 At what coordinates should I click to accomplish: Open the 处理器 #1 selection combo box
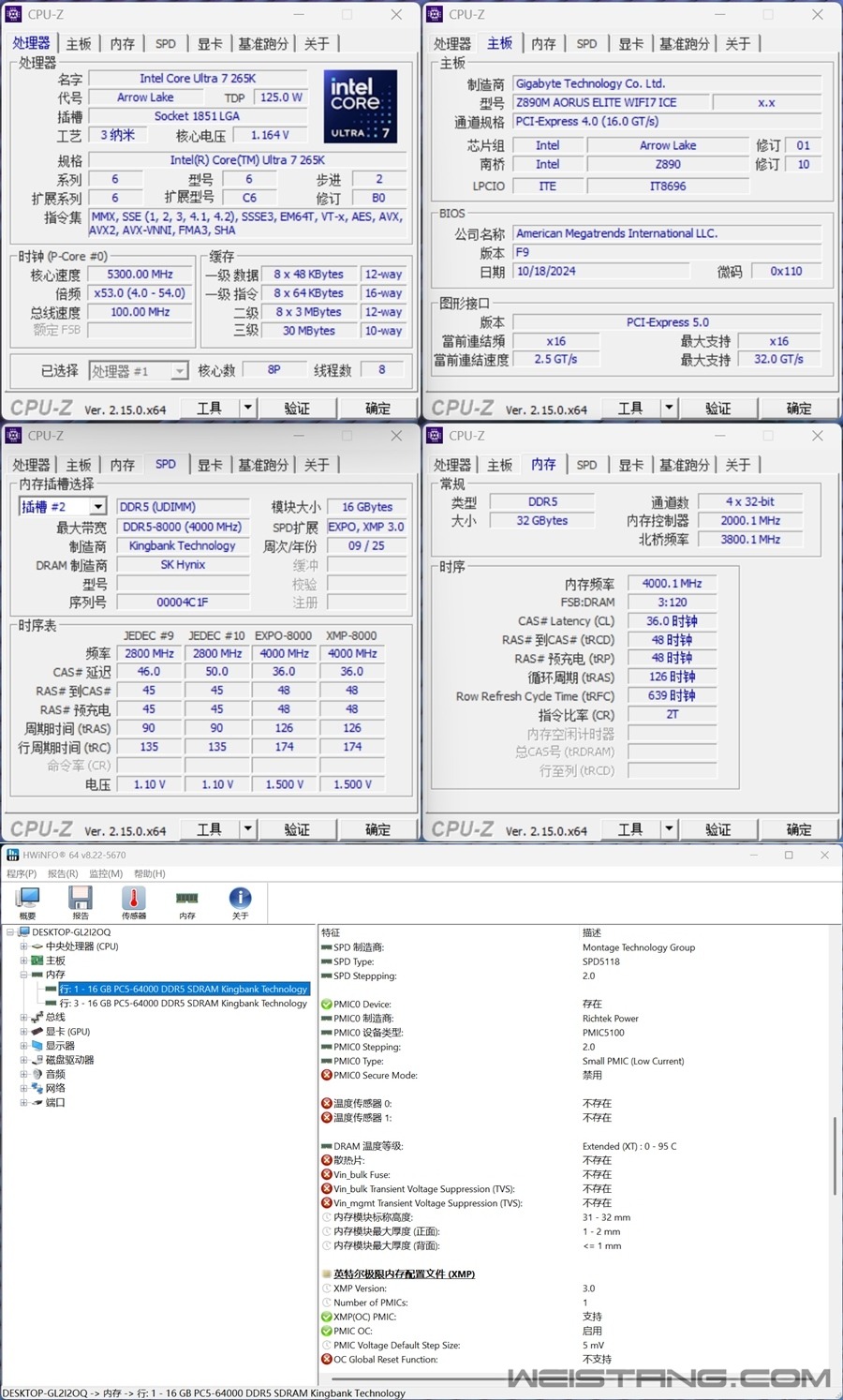[x=139, y=371]
